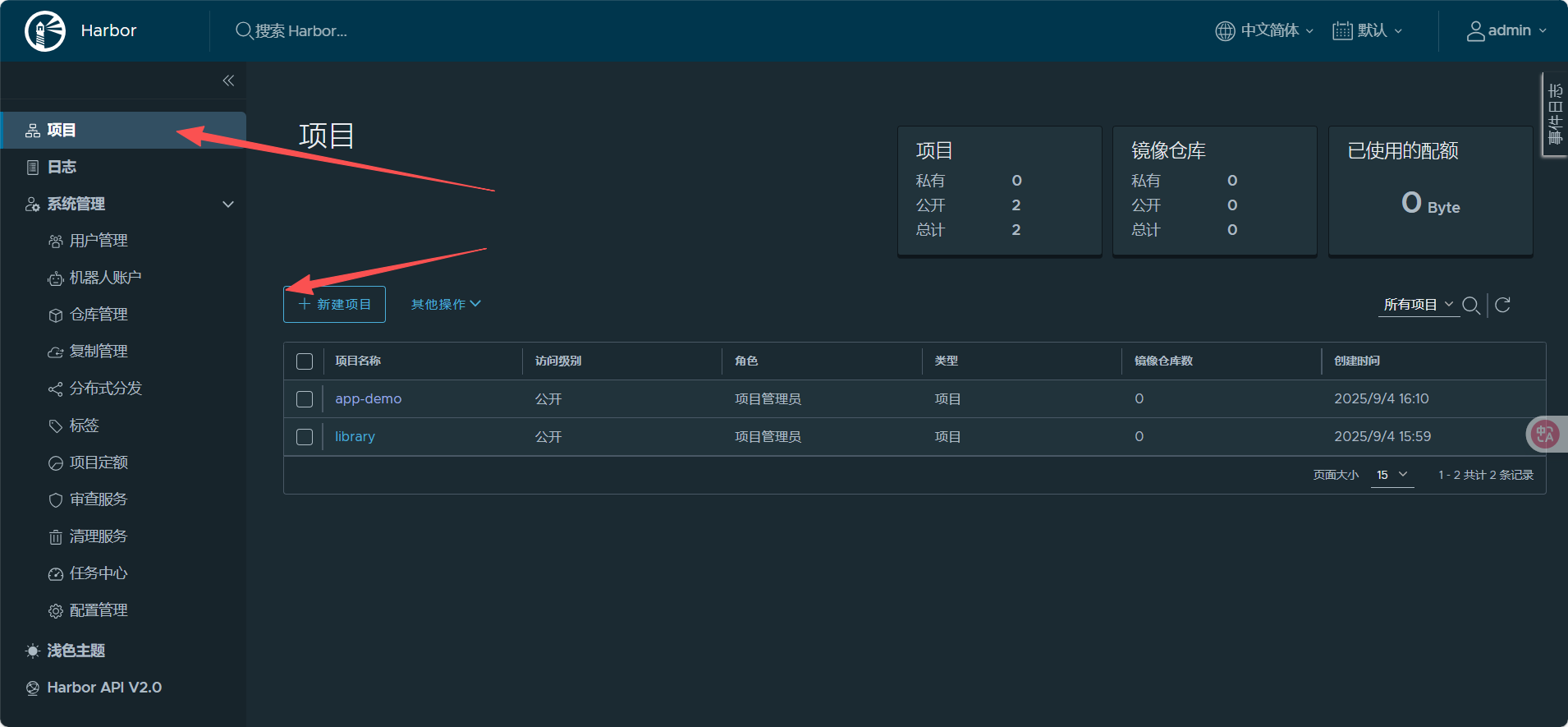The image size is (1568, 727).
Task: Click the Harbor title text
Action: pos(108,30)
